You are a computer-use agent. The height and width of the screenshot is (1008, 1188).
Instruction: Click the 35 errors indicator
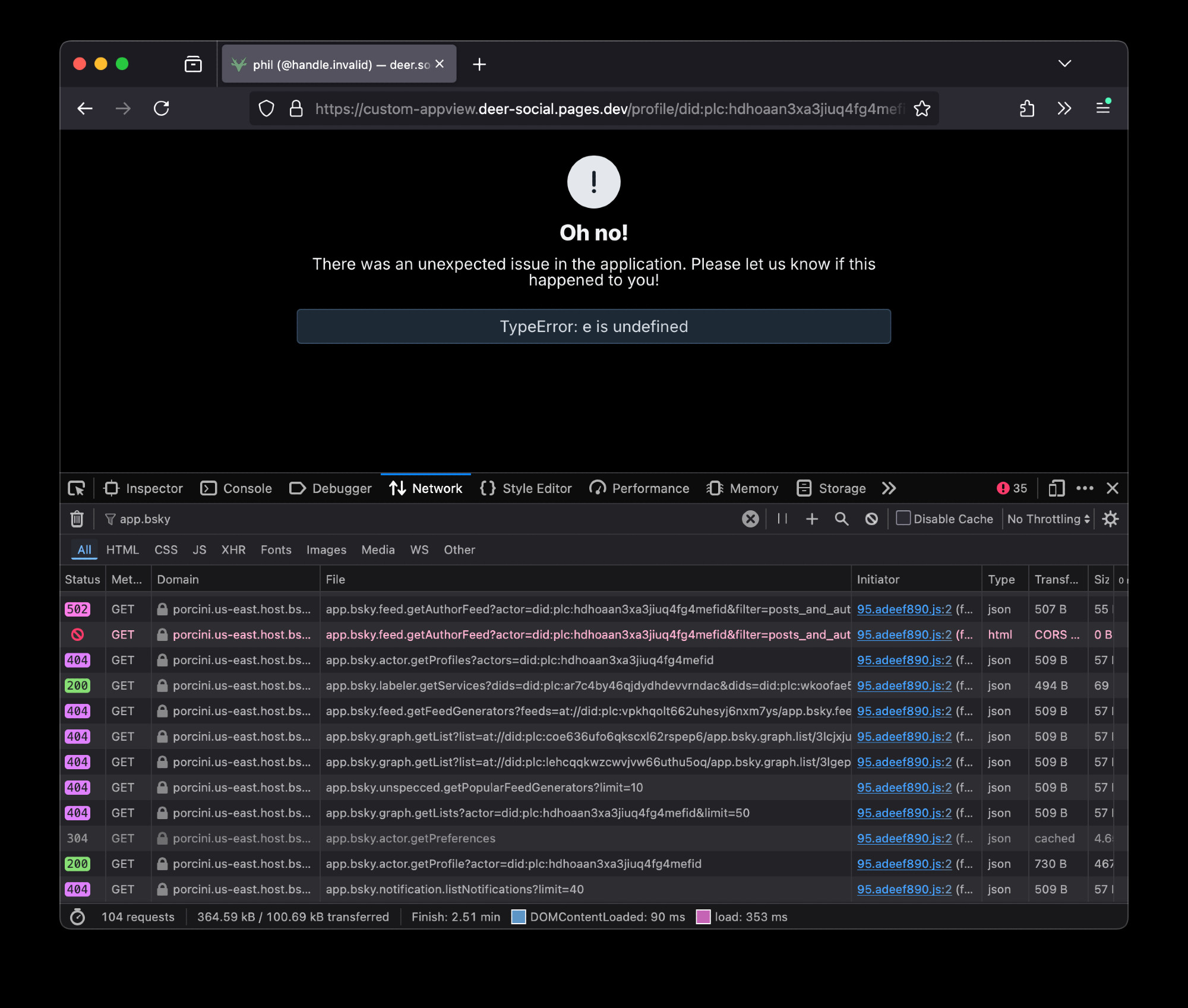(1012, 488)
